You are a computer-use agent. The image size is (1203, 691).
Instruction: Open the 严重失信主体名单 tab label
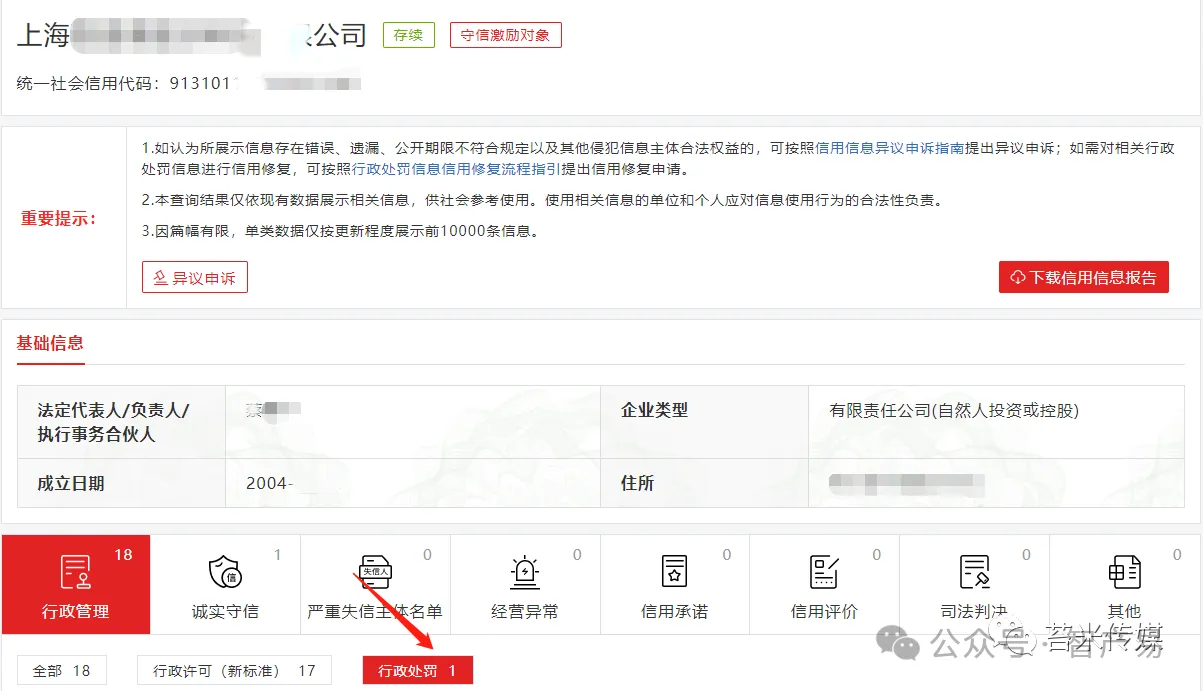point(375,611)
